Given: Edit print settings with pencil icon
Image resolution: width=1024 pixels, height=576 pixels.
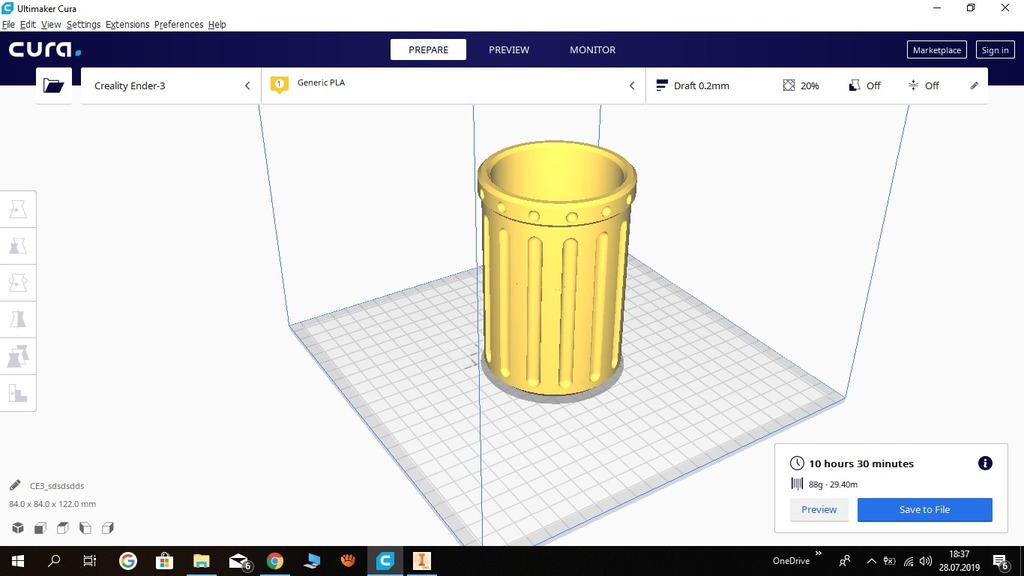Looking at the screenshot, I should pos(974,86).
